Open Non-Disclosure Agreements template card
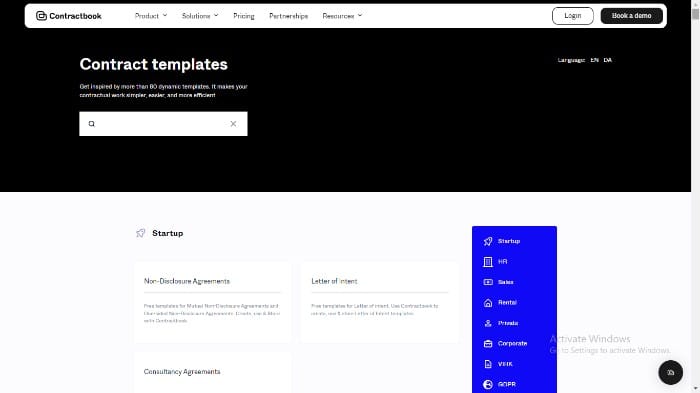Image resolution: width=700 pixels, height=393 pixels. (213, 302)
